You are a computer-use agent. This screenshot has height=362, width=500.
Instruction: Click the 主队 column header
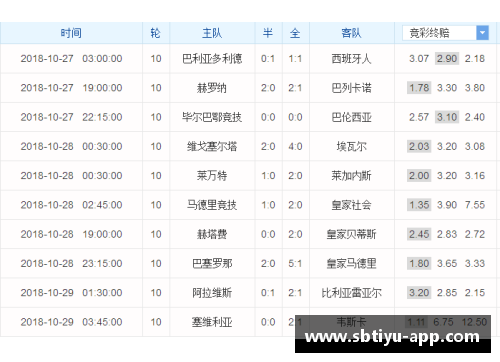tap(212, 33)
